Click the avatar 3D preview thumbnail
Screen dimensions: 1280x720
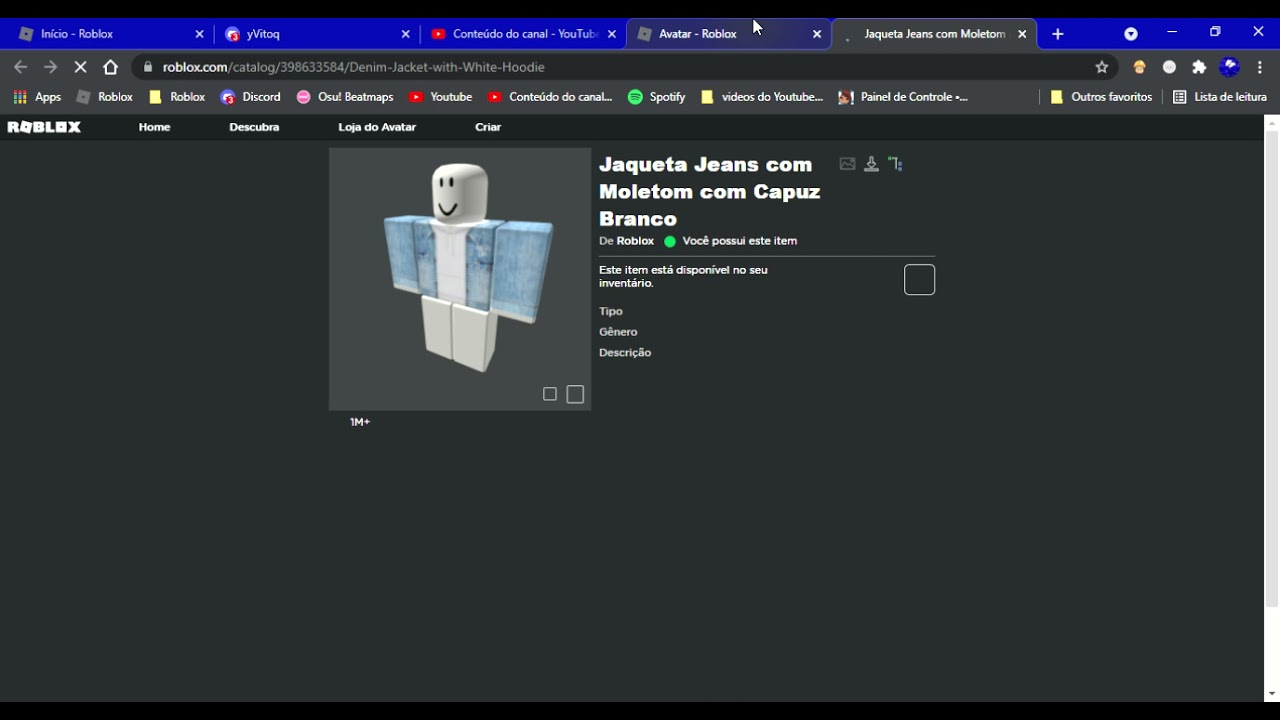(x=460, y=279)
